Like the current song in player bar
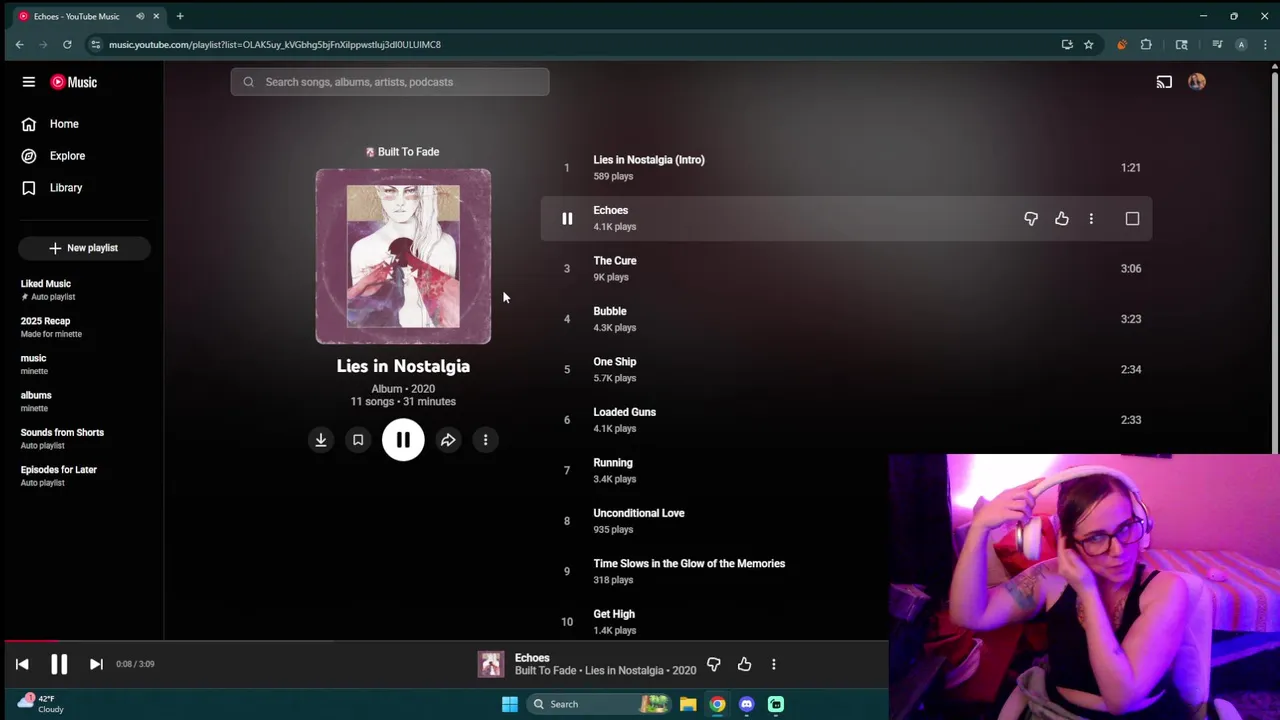This screenshot has height=720, width=1280. tap(744, 664)
